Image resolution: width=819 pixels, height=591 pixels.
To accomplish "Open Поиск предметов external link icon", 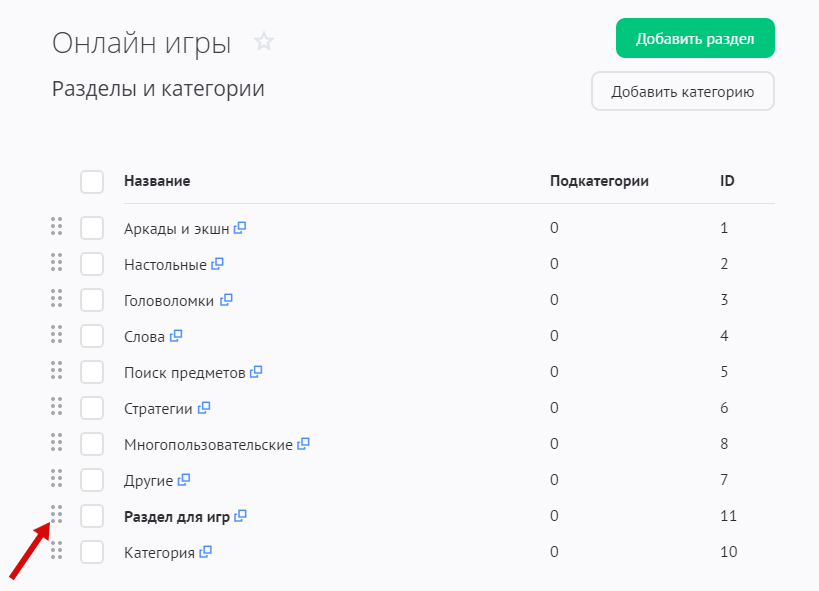I will click(x=256, y=372).
